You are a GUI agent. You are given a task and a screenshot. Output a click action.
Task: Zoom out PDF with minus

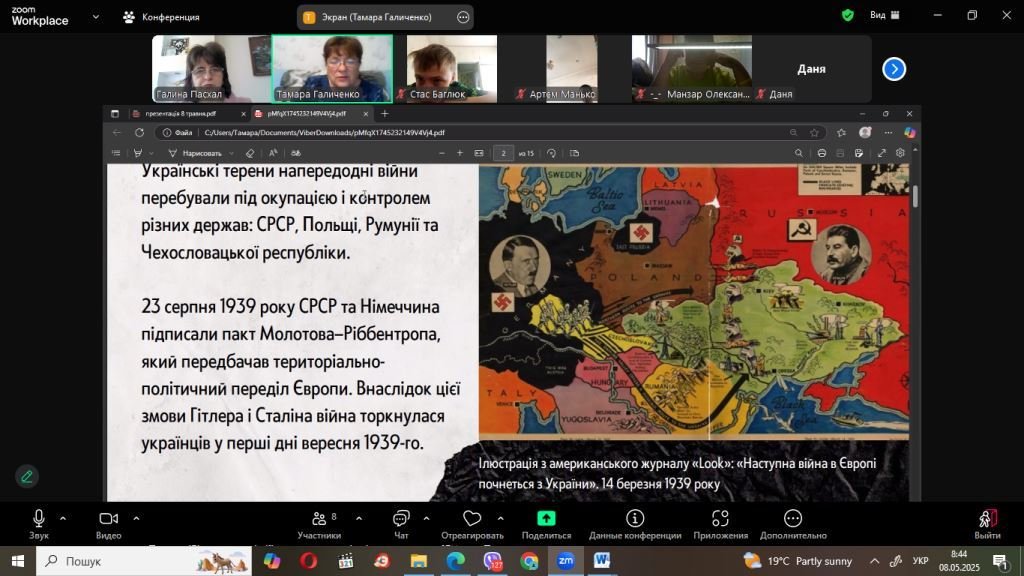(x=441, y=153)
